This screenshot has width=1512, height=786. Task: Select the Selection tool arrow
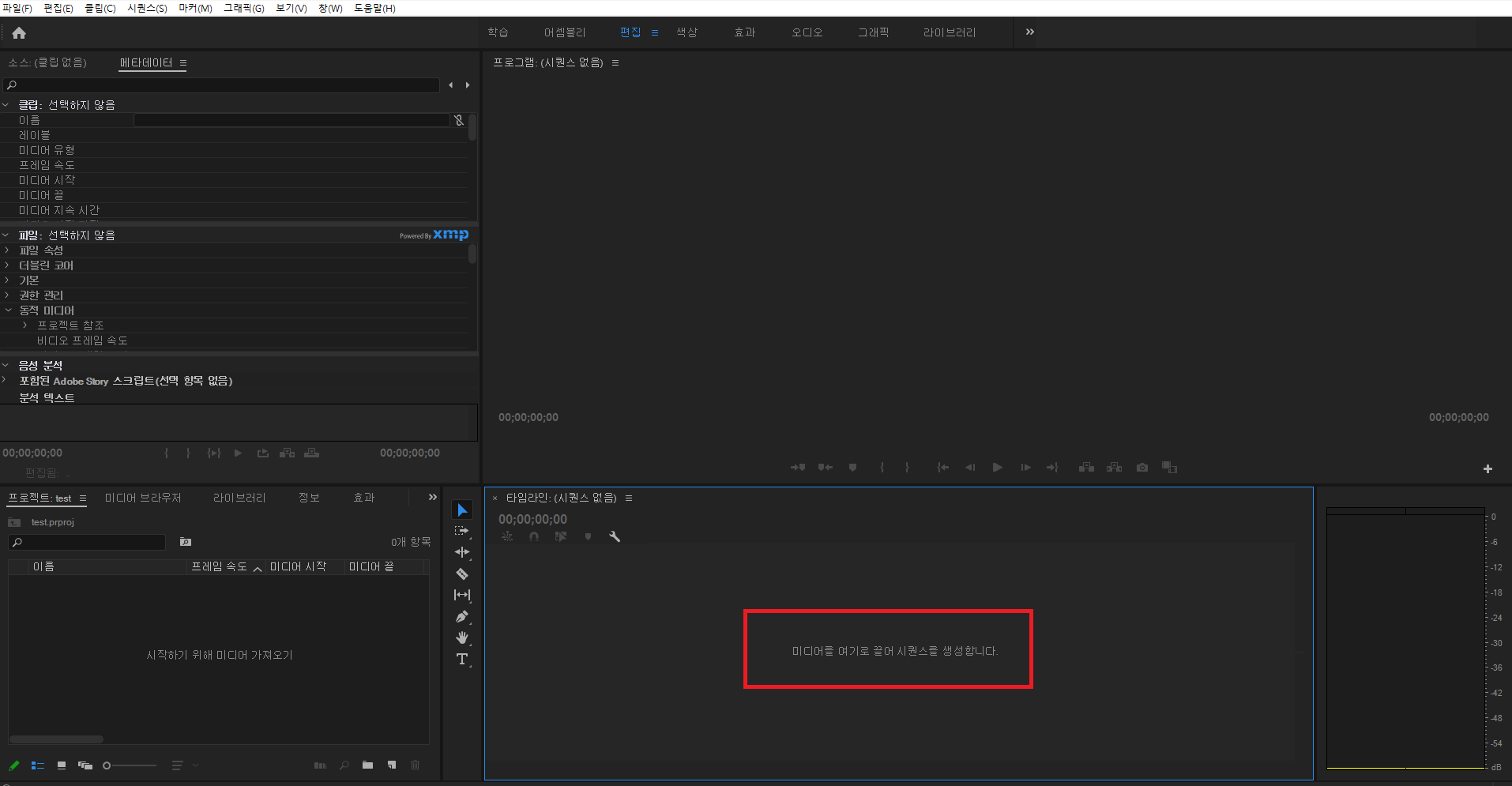coord(462,510)
